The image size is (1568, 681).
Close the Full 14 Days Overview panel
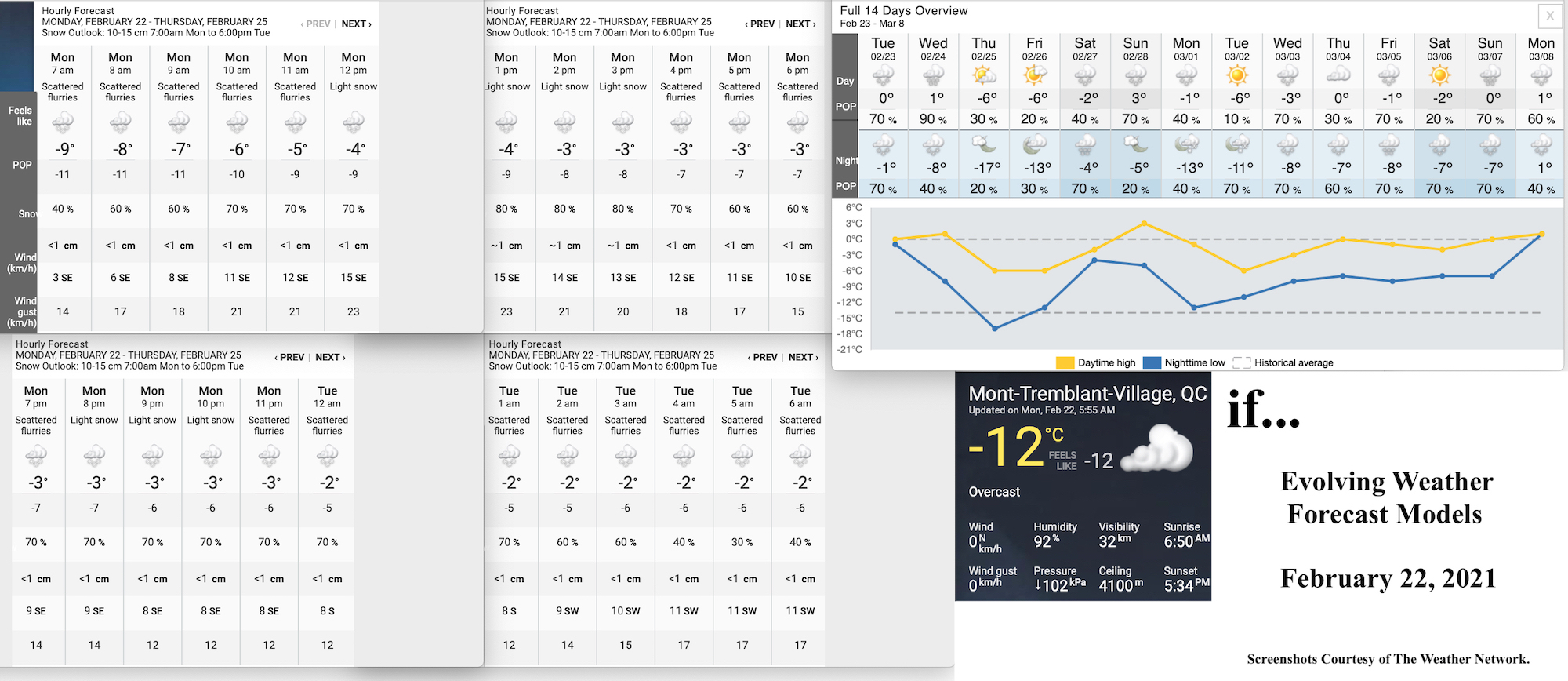[1549, 16]
